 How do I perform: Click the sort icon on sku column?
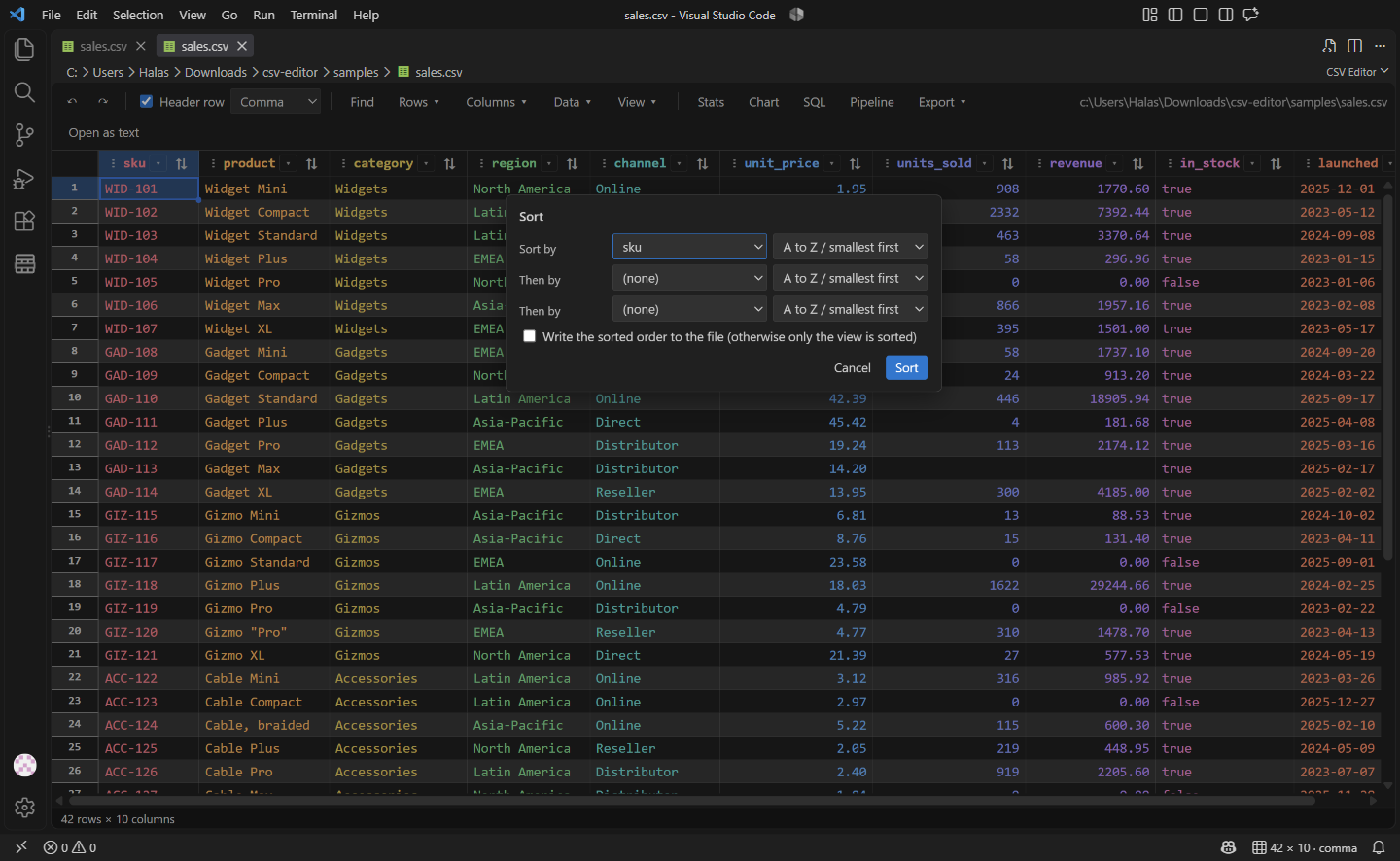182,164
